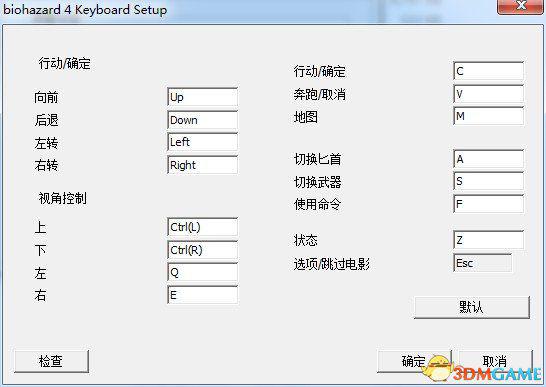This screenshot has height=387, width=546.
Task: Click the 上 view field showing Ctrl(L)
Action: click(x=202, y=227)
